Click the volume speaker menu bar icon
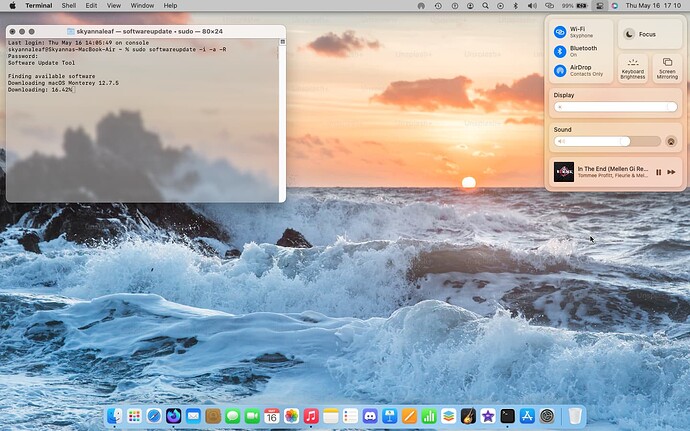 (x=532, y=6)
